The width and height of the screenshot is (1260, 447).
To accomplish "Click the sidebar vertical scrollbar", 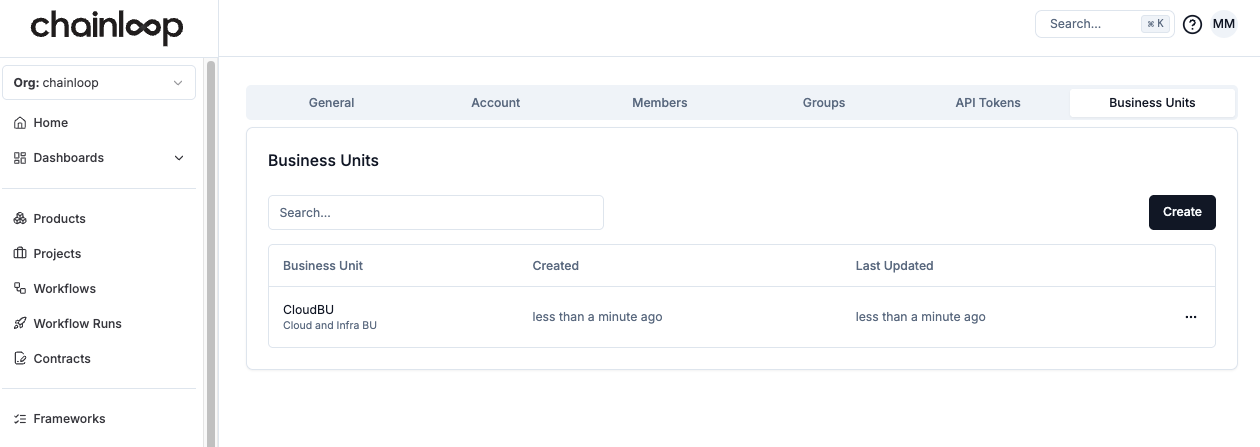I will tap(210, 253).
